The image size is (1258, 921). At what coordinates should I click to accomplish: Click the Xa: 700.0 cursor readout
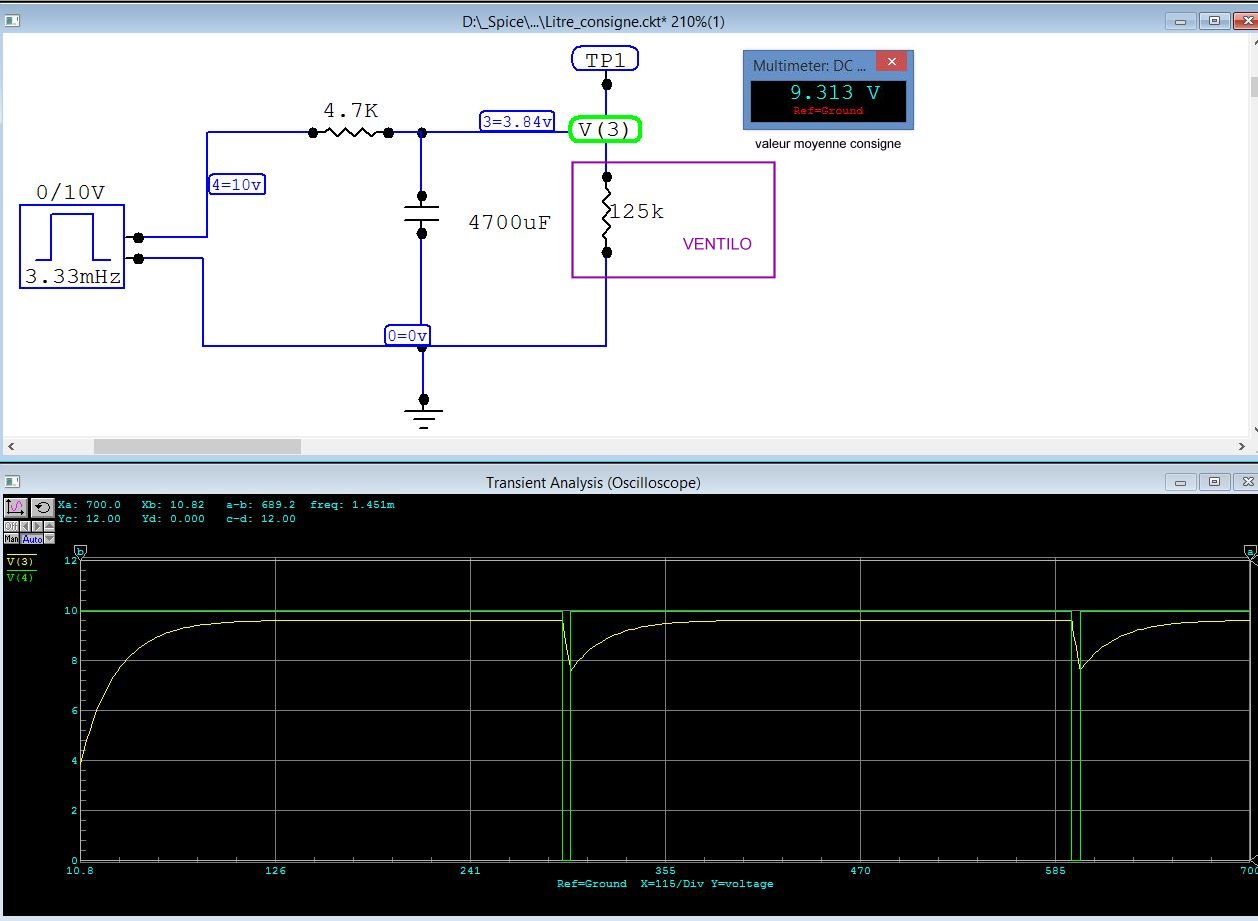(x=89, y=505)
